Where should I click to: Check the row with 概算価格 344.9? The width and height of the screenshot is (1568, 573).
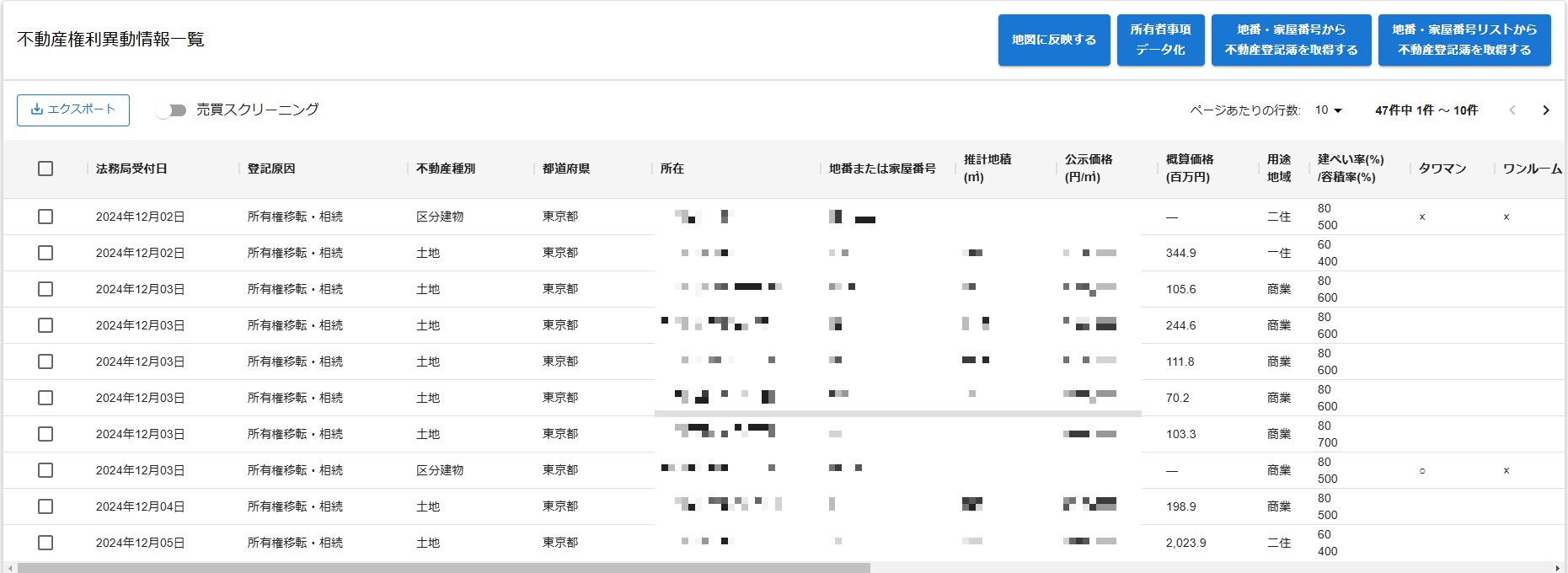45,253
